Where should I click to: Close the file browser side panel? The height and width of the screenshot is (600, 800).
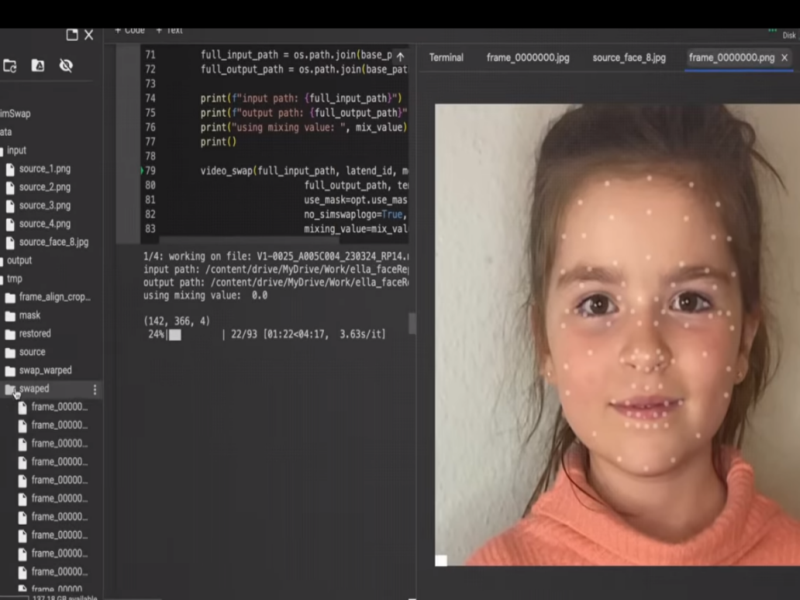click(x=89, y=35)
